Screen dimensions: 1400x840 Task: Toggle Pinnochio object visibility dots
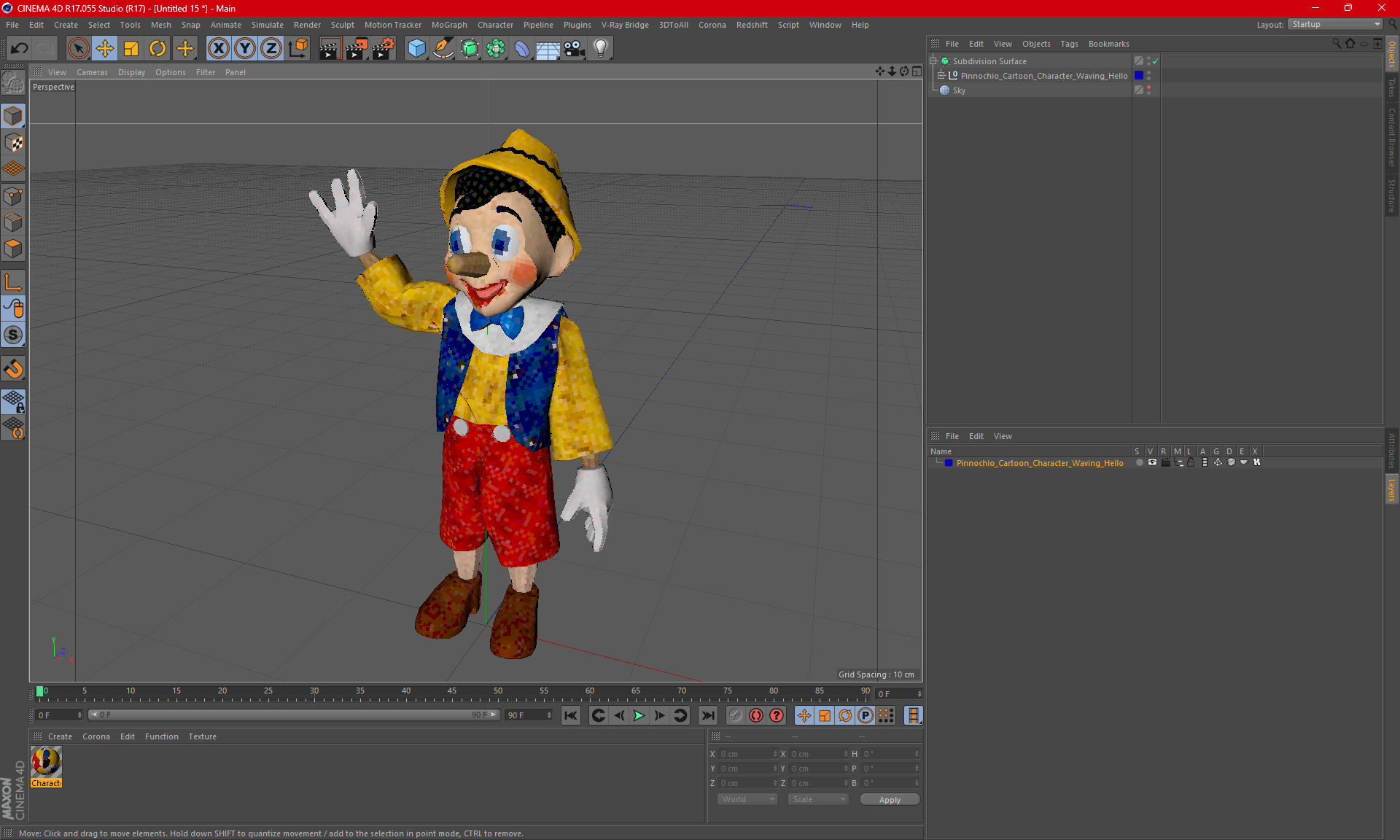[x=1148, y=76]
